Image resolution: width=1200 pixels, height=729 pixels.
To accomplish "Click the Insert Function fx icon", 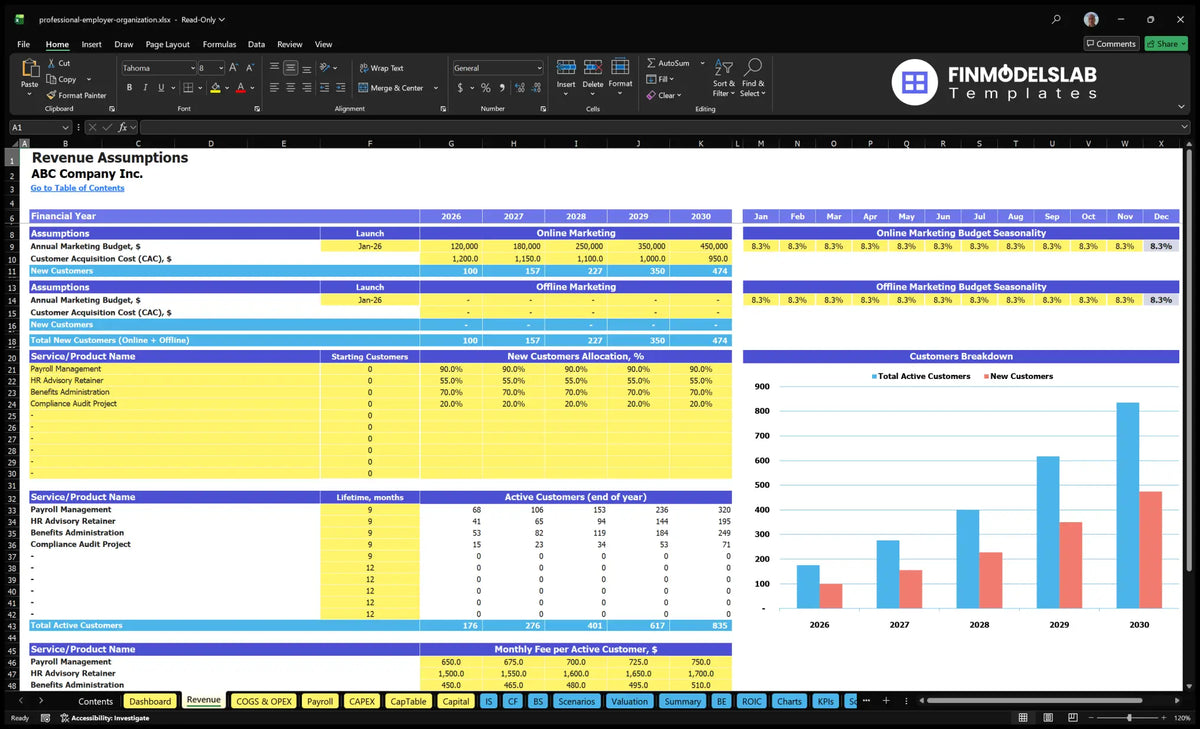I will (124, 127).
